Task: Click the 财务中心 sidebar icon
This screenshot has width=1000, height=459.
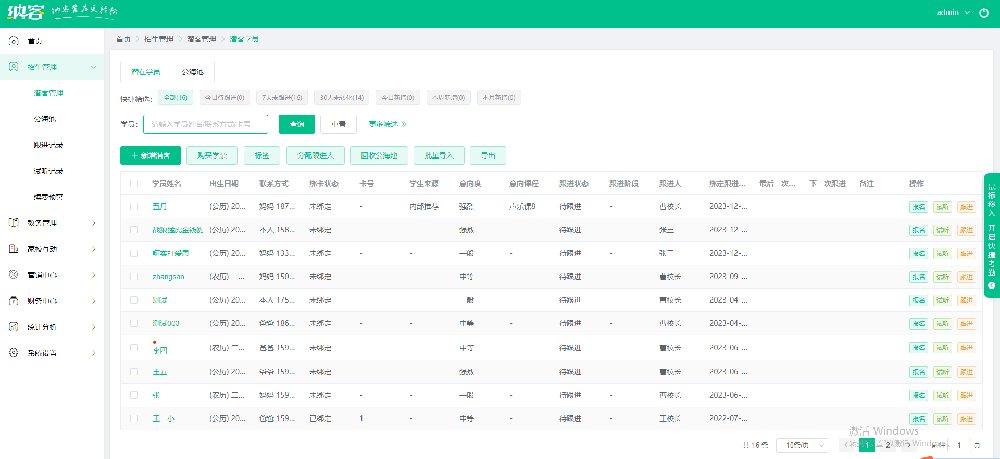Action: (13, 300)
